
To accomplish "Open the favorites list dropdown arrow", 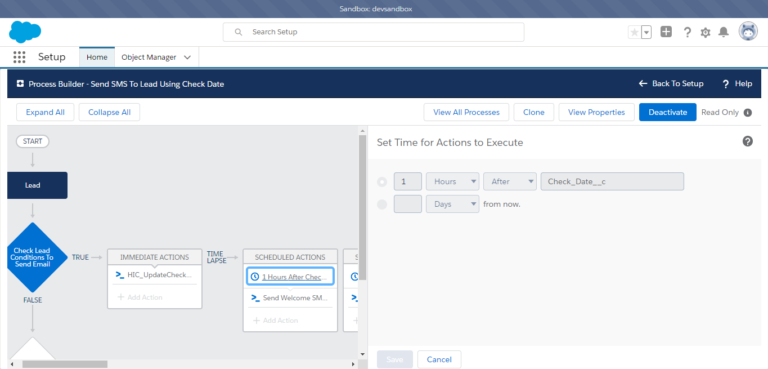I will pos(647,32).
